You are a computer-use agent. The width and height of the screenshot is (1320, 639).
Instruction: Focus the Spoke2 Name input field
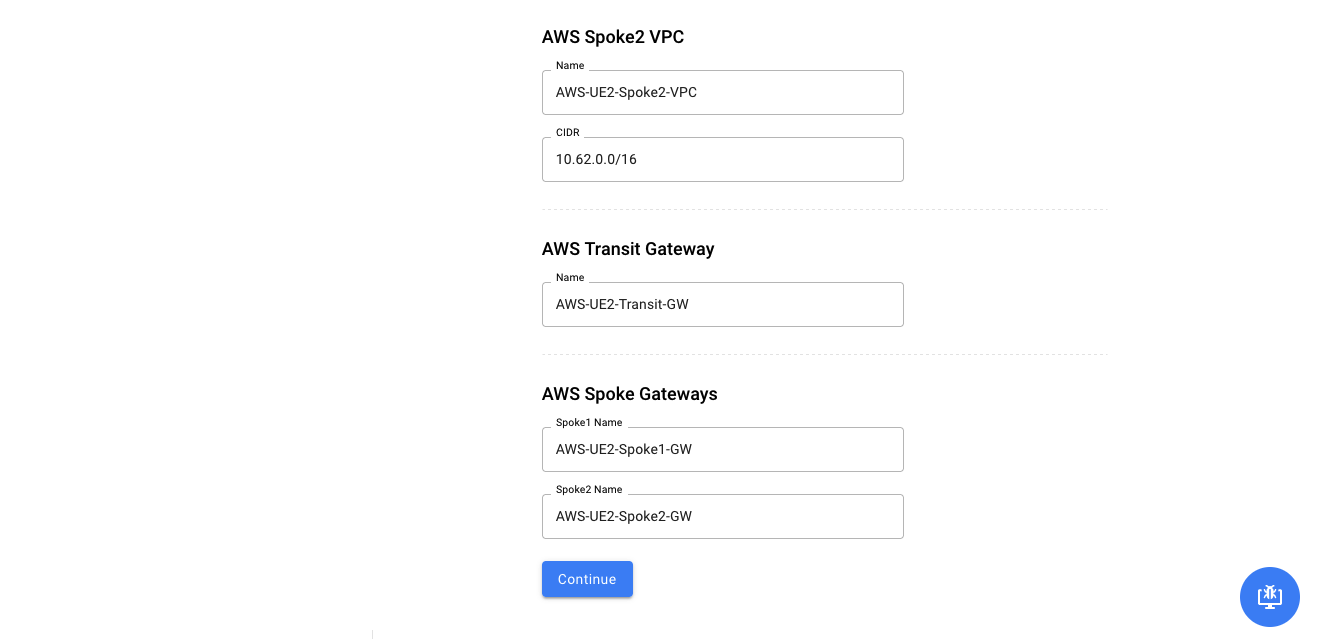[723, 516]
